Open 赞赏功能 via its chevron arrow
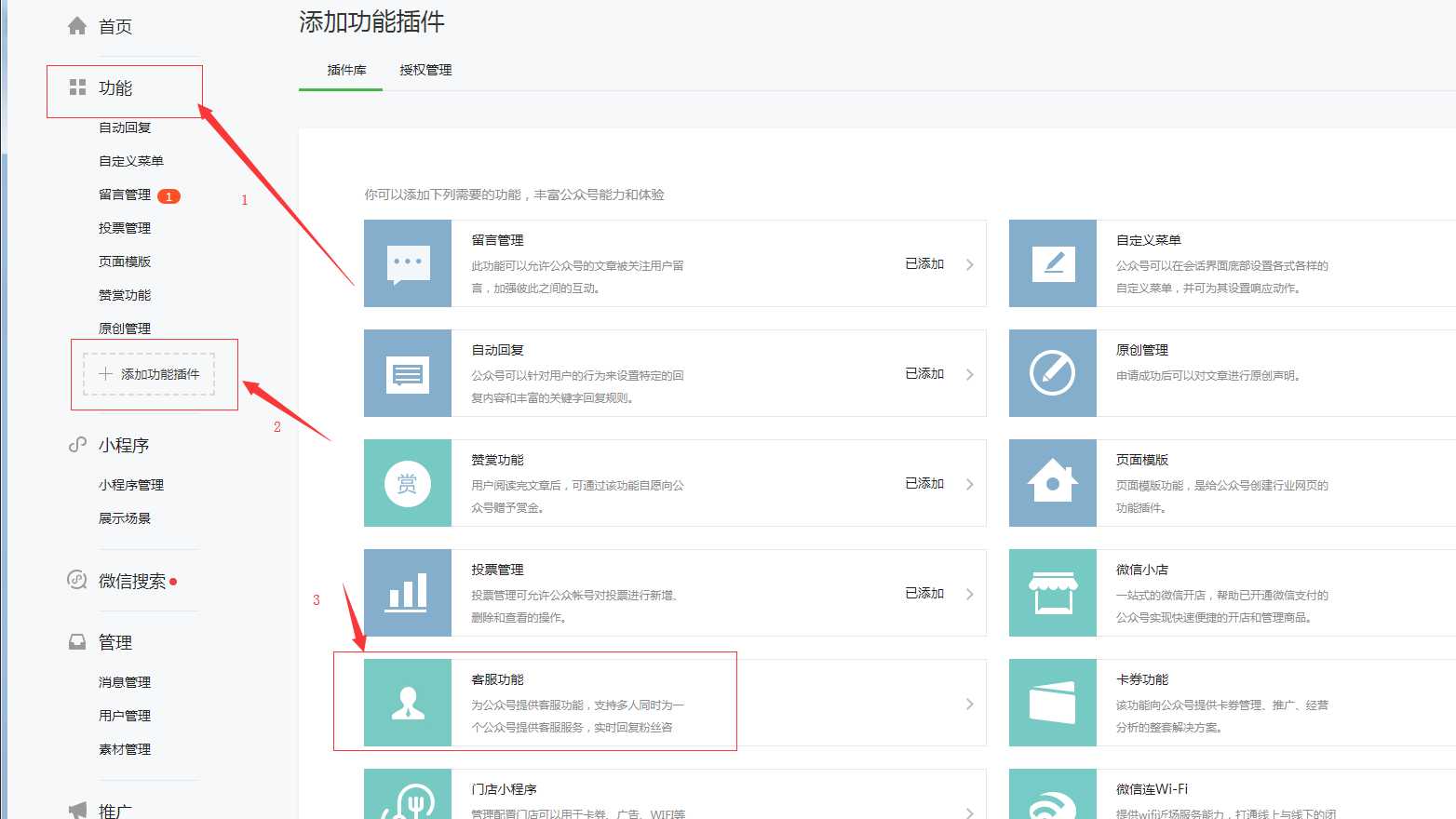Viewport: 1456px width, 819px height. pyautogui.click(x=969, y=484)
